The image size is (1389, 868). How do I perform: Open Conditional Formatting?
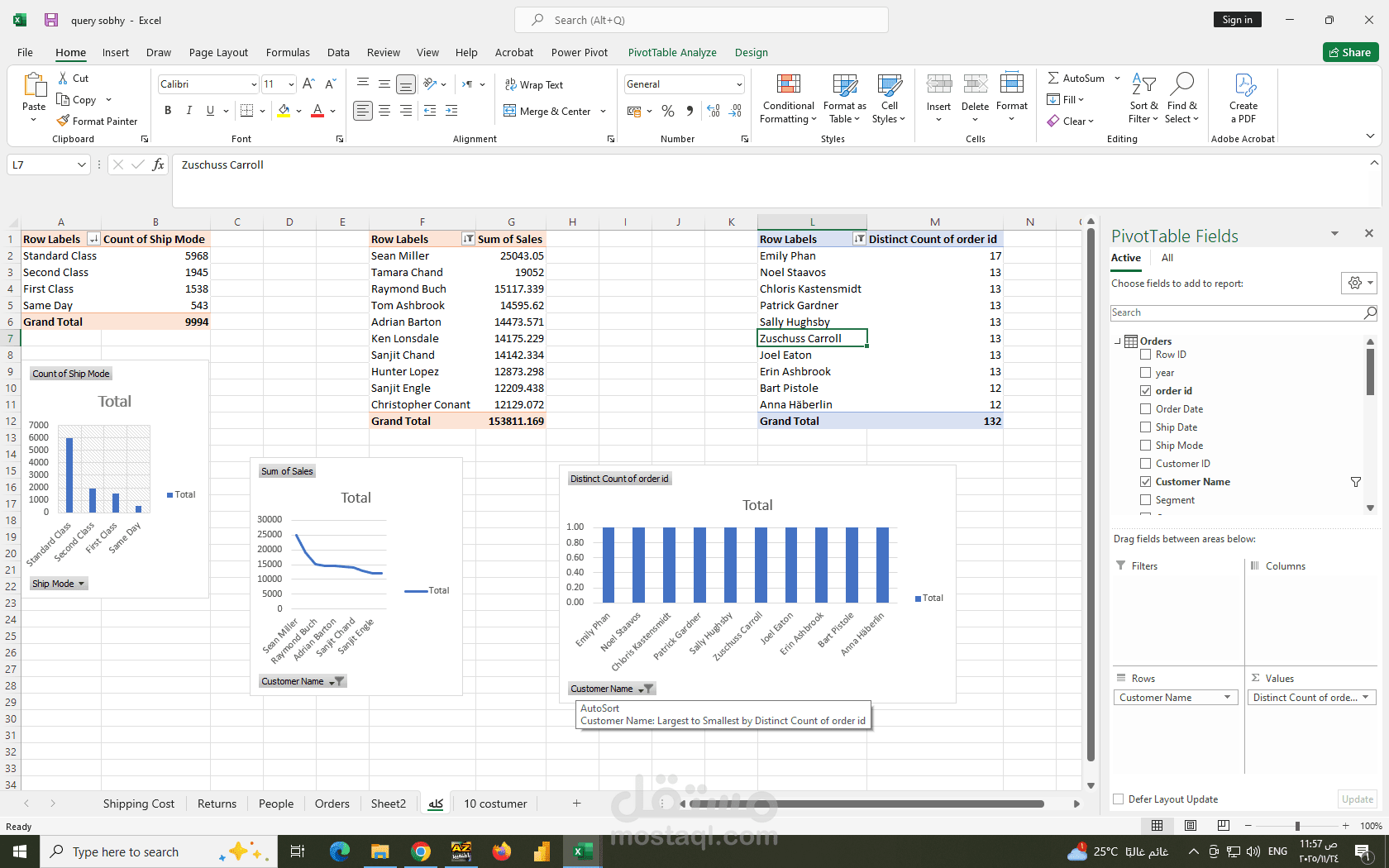click(x=789, y=98)
